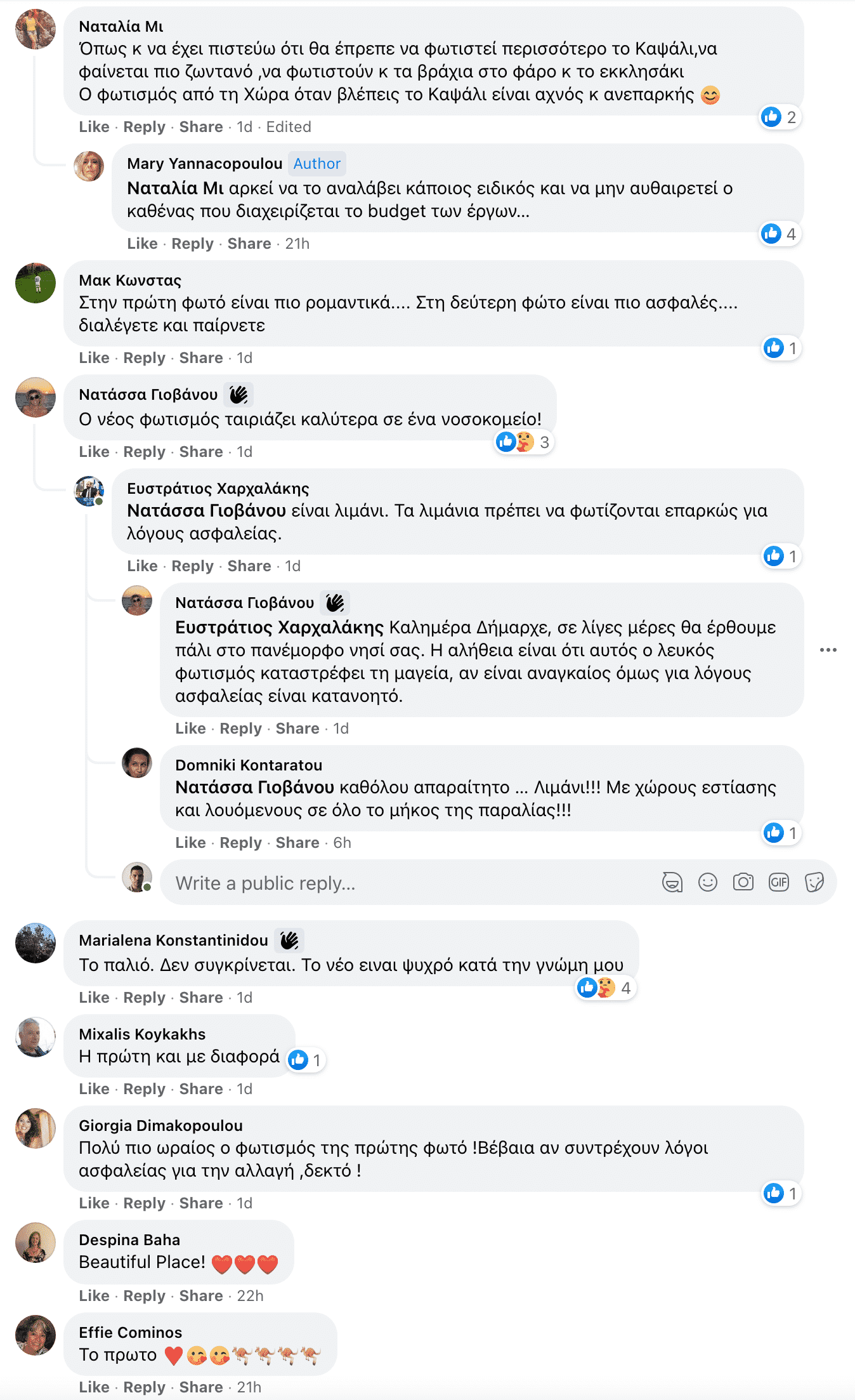Click the like reaction count on Mary Yannacopoulou's reply
The image size is (855, 1400).
(x=779, y=234)
